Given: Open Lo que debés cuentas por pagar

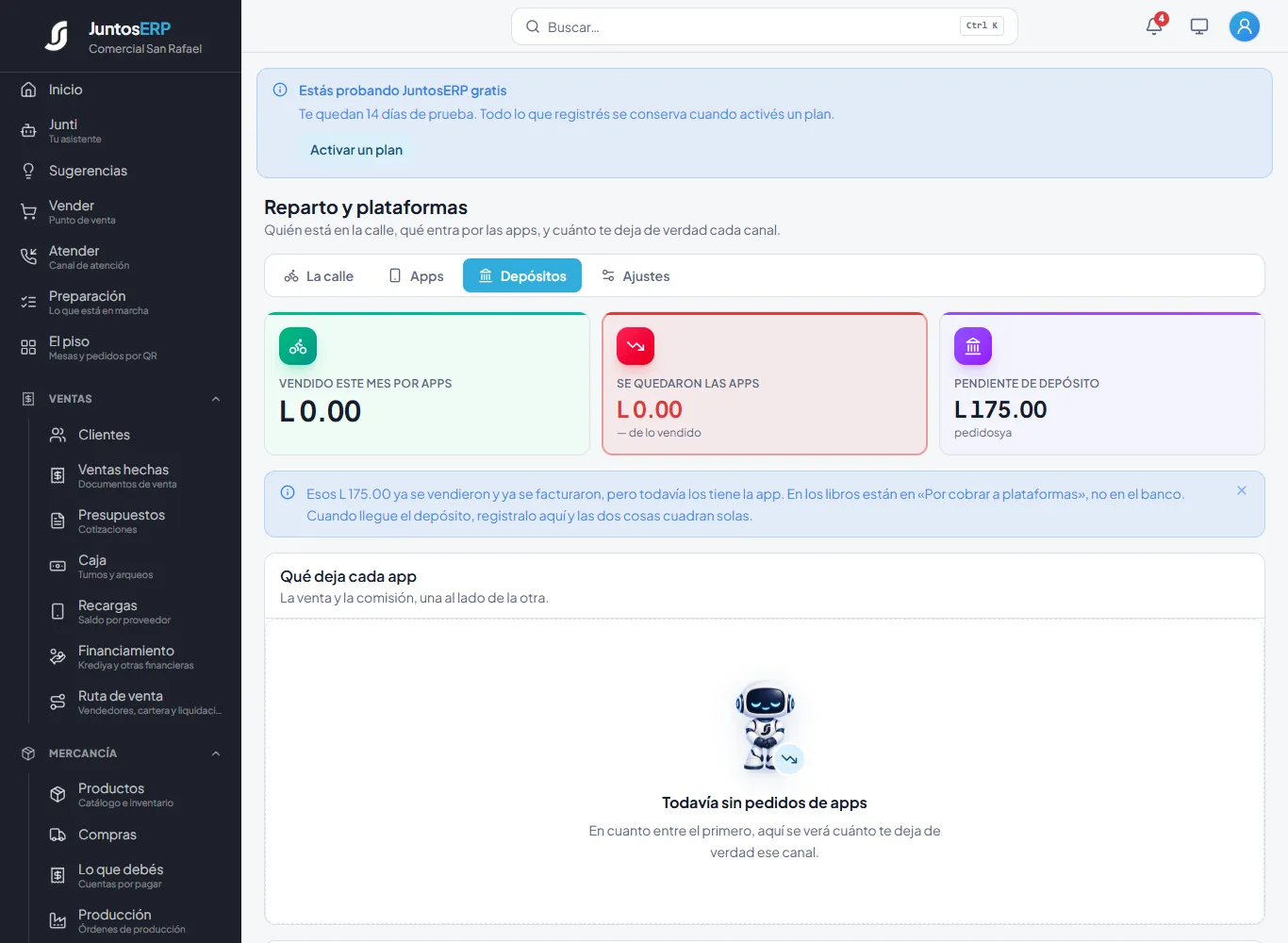Looking at the screenshot, I should pyautogui.click(x=135, y=876).
